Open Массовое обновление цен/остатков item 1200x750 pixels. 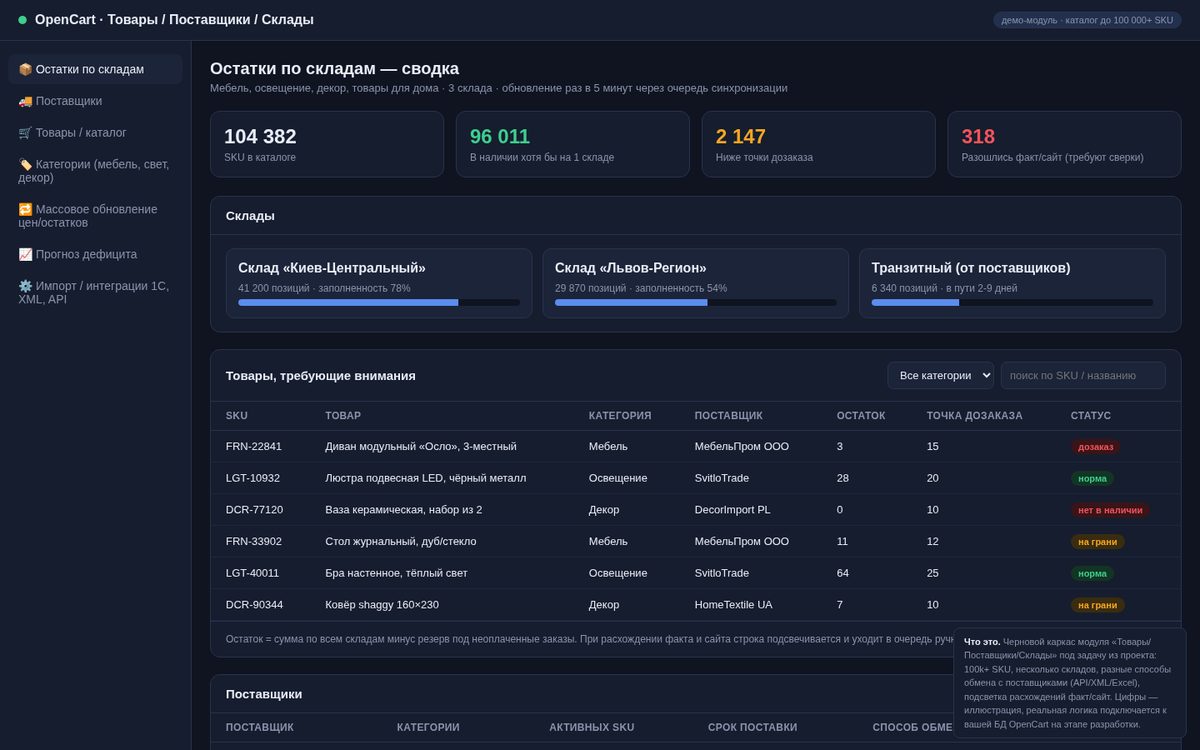click(95, 216)
